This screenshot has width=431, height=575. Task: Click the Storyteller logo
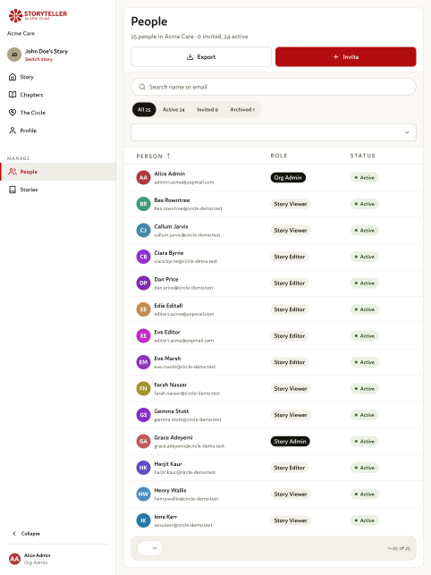(x=37, y=15)
